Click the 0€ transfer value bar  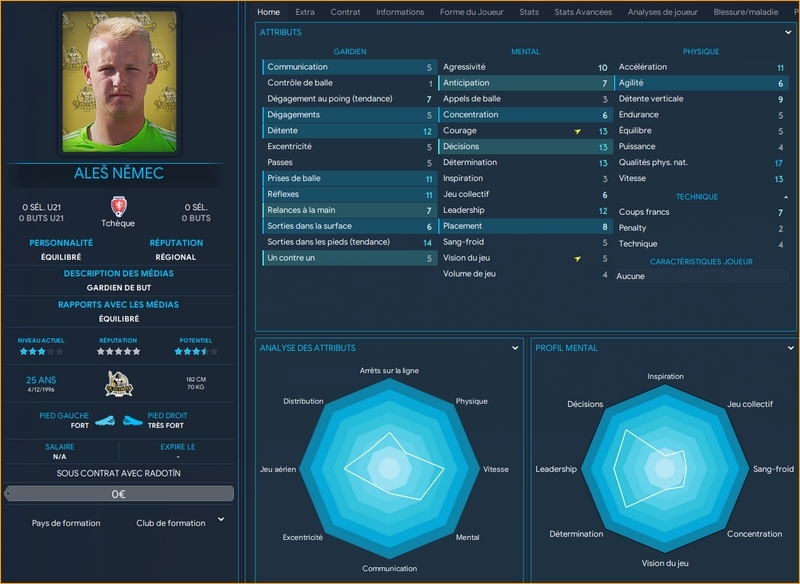119,494
